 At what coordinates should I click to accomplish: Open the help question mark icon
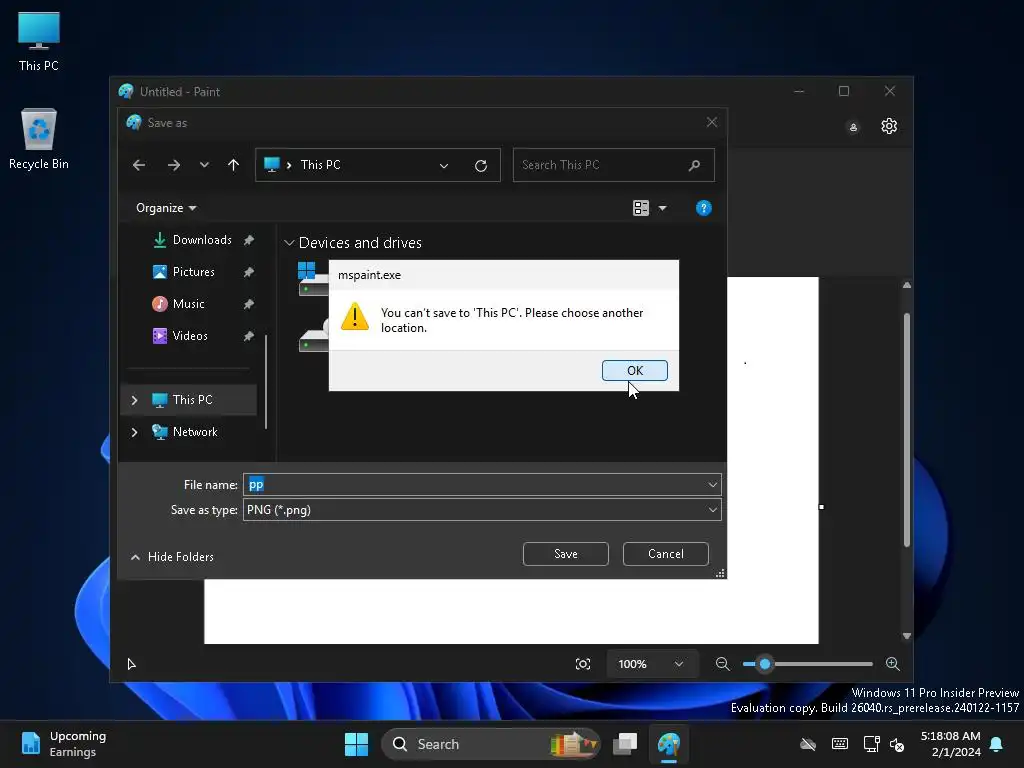click(x=703, y=208)
